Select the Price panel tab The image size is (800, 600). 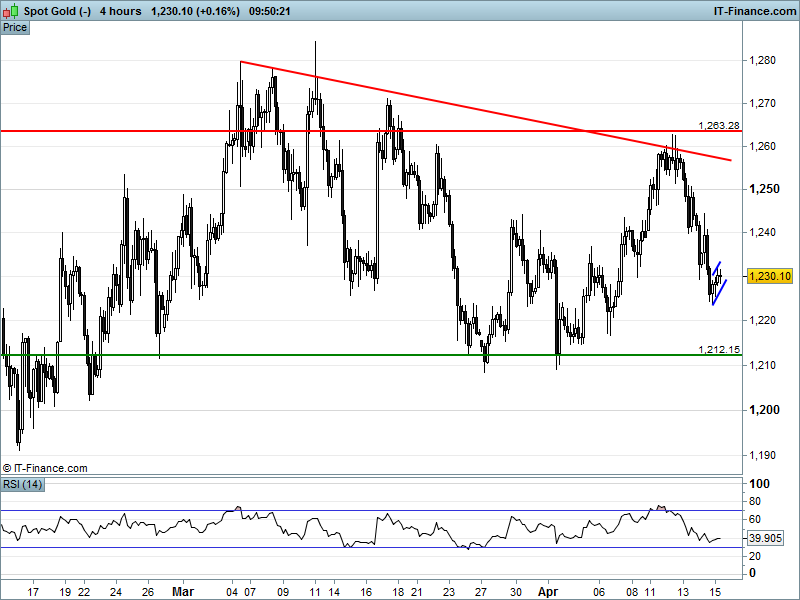point(15,28)
